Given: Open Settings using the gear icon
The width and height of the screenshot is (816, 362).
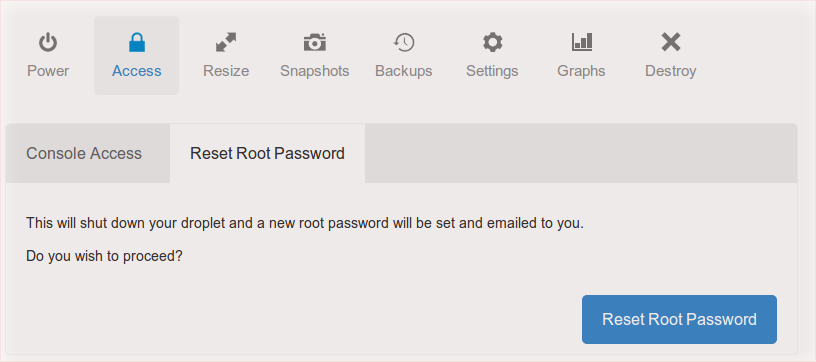Looking at the screenshot, I should (492, 42).
